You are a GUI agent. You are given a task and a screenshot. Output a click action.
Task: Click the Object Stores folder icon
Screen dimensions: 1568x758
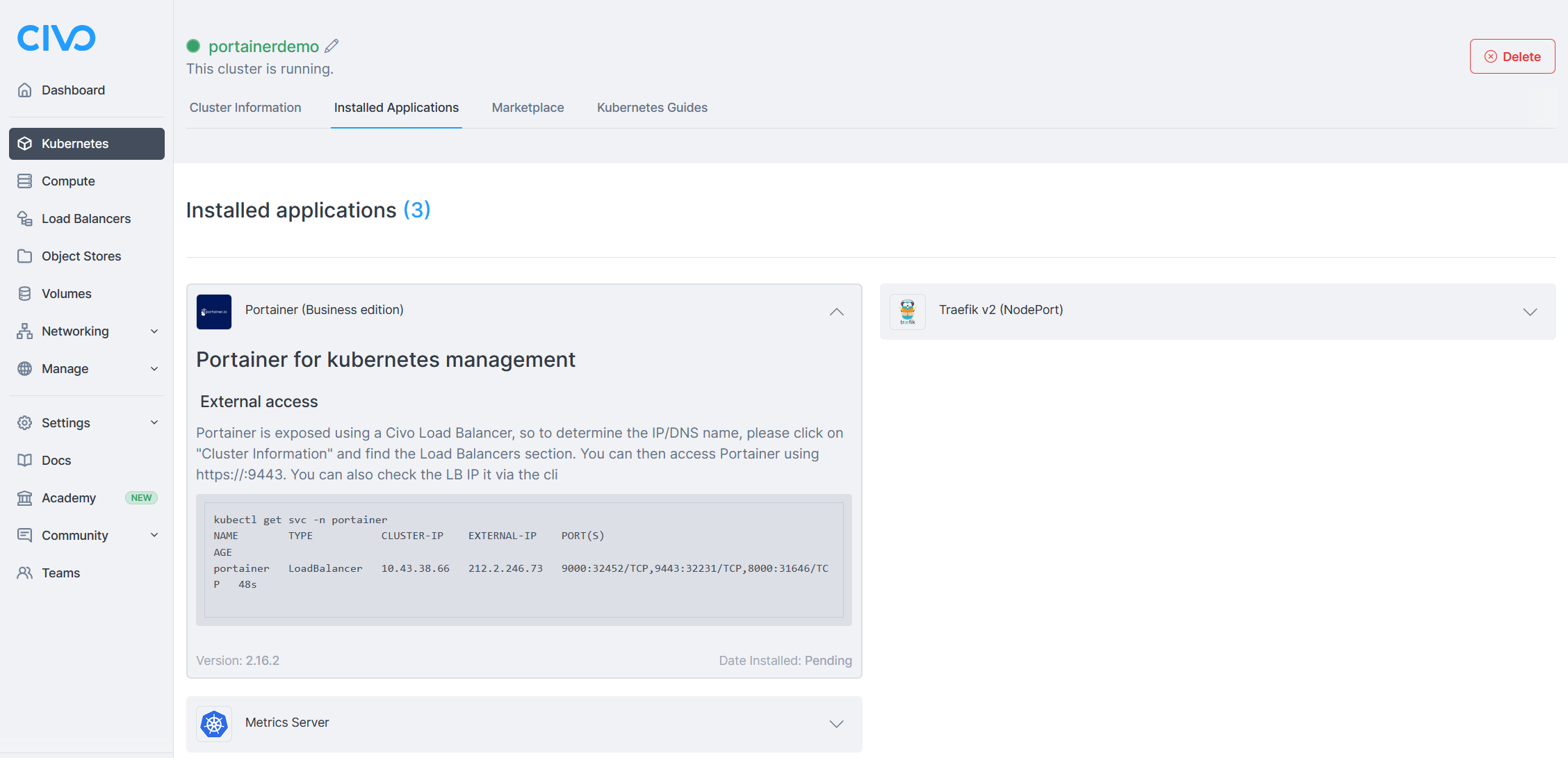(25, 256)
